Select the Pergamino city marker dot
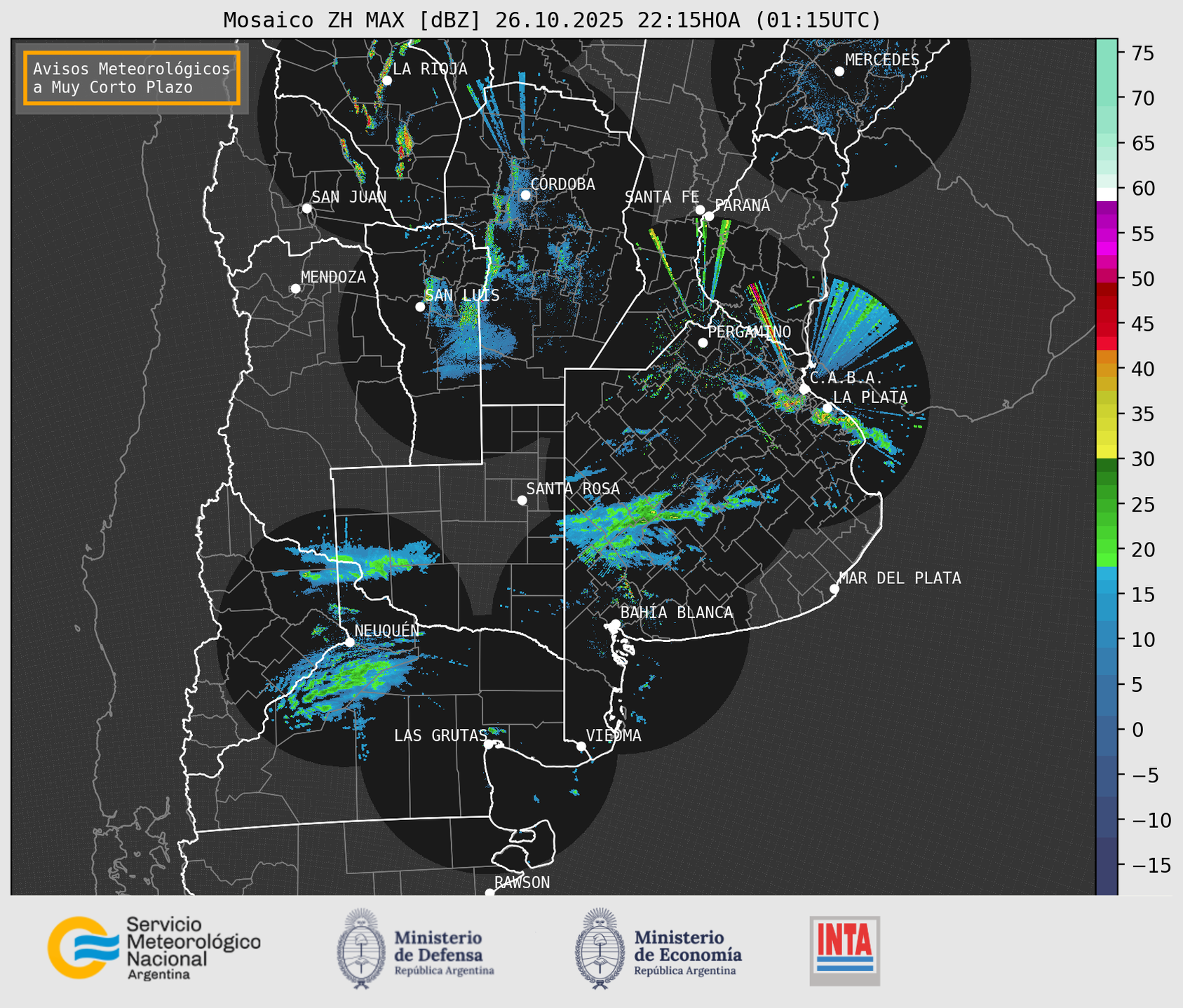The image size is (1183, 1008). click(x=703, y=343)
